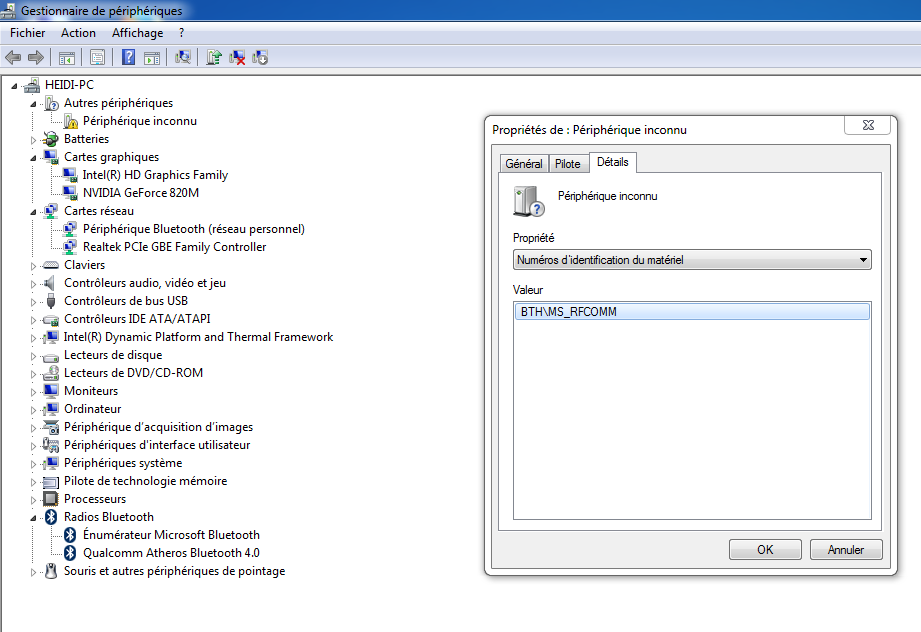Click the Update driver toolbar icon
The height and width of the screenshot is (632, 921).
[x=214, y=58]
